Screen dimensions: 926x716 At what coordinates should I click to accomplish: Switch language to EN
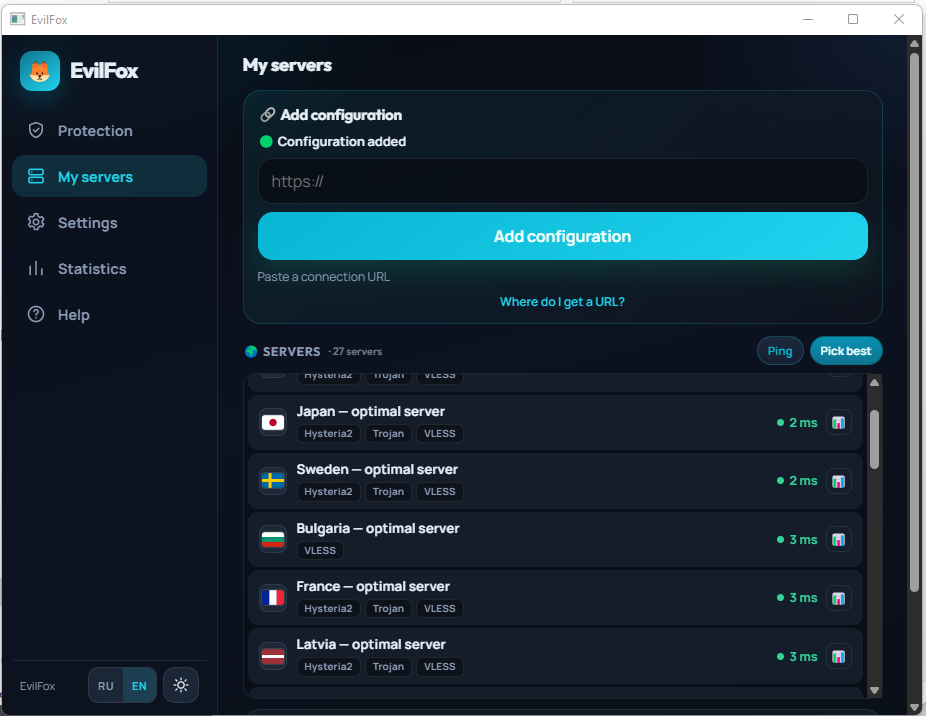coord(139,686)
